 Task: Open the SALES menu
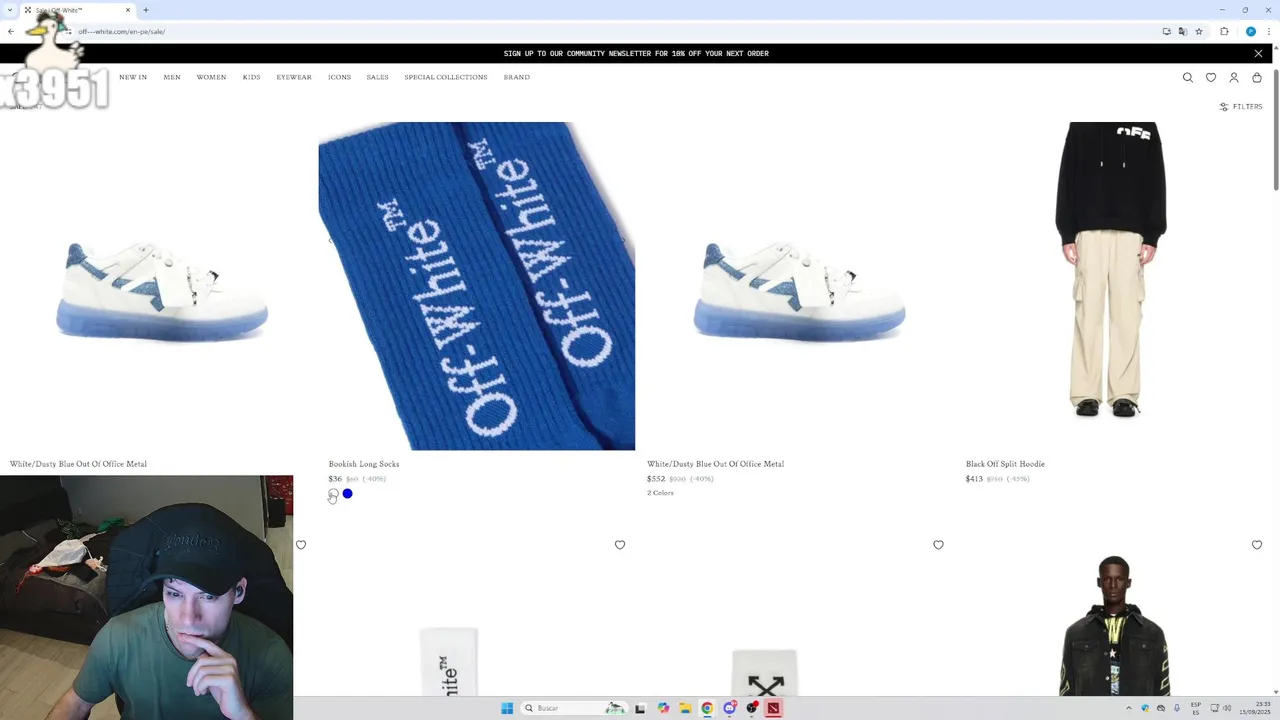377,77
